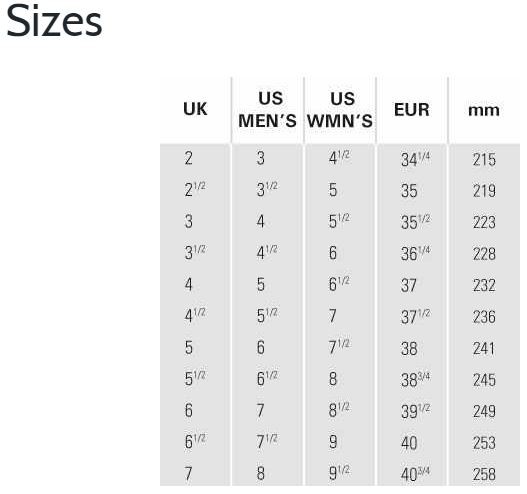Viewport: 527px width, 494px height.
Task: Select the US WMN'S column header
Action: pyautogui.click(x=340, y=110)
